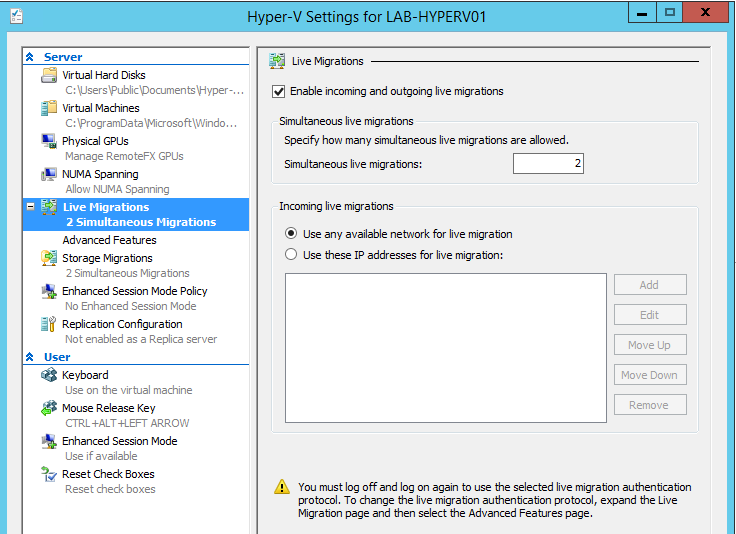Viewport: 736px width, 534px height.
Task: Click the C:\Users\Public\Documents path text
Action: [x=154, y=90]
